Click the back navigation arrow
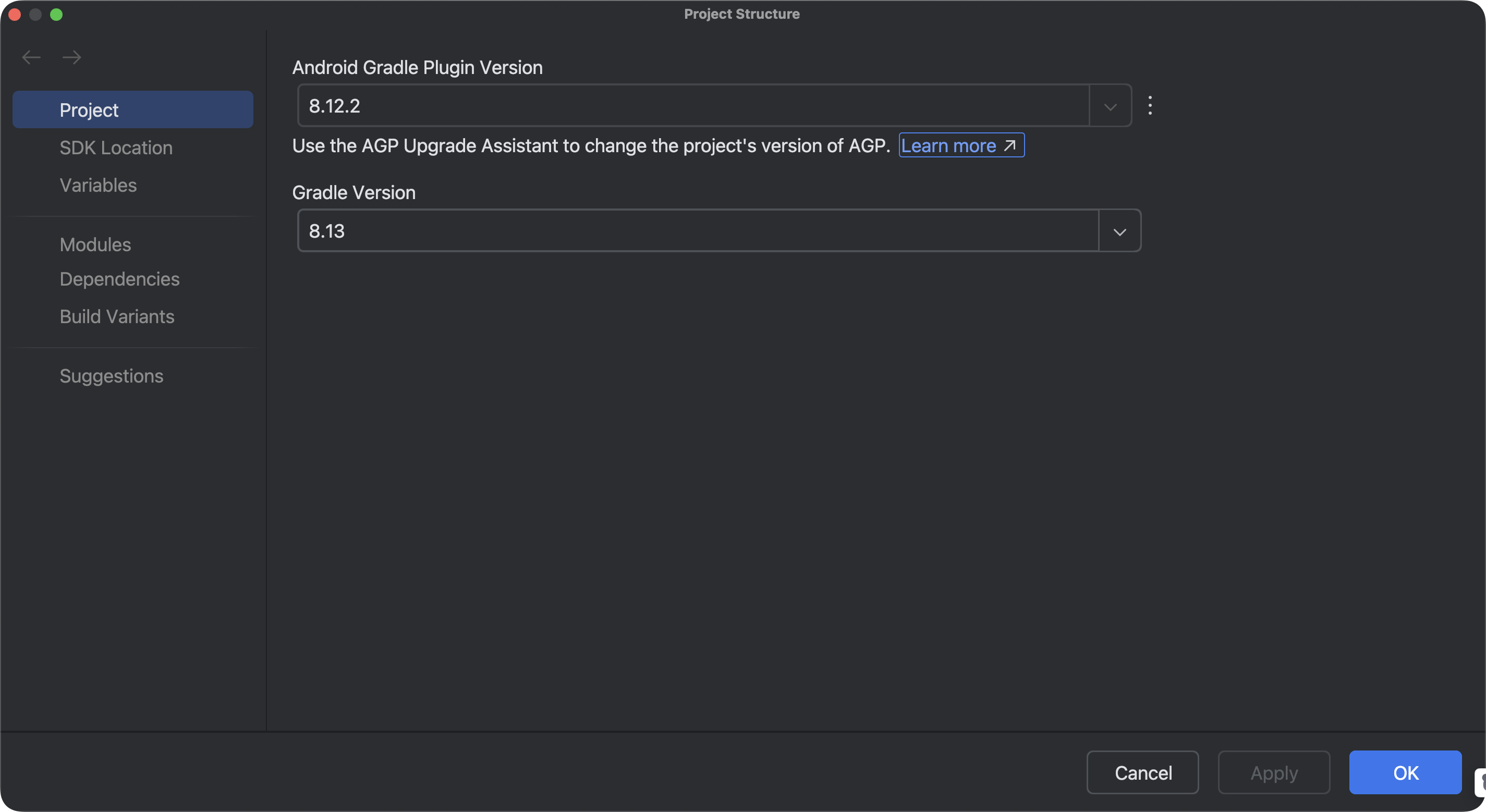1486x812 pixels. click(x=31, y=57)
